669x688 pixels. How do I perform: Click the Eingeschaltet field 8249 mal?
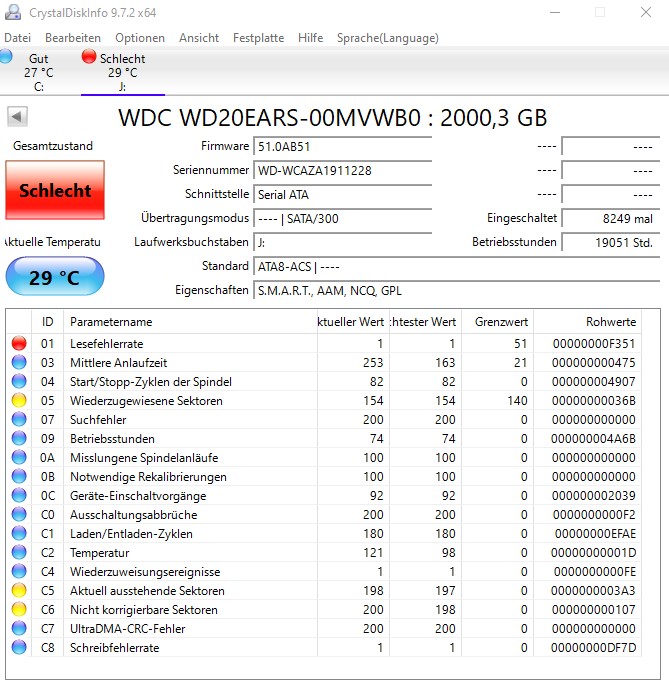(x=611, y=218)
